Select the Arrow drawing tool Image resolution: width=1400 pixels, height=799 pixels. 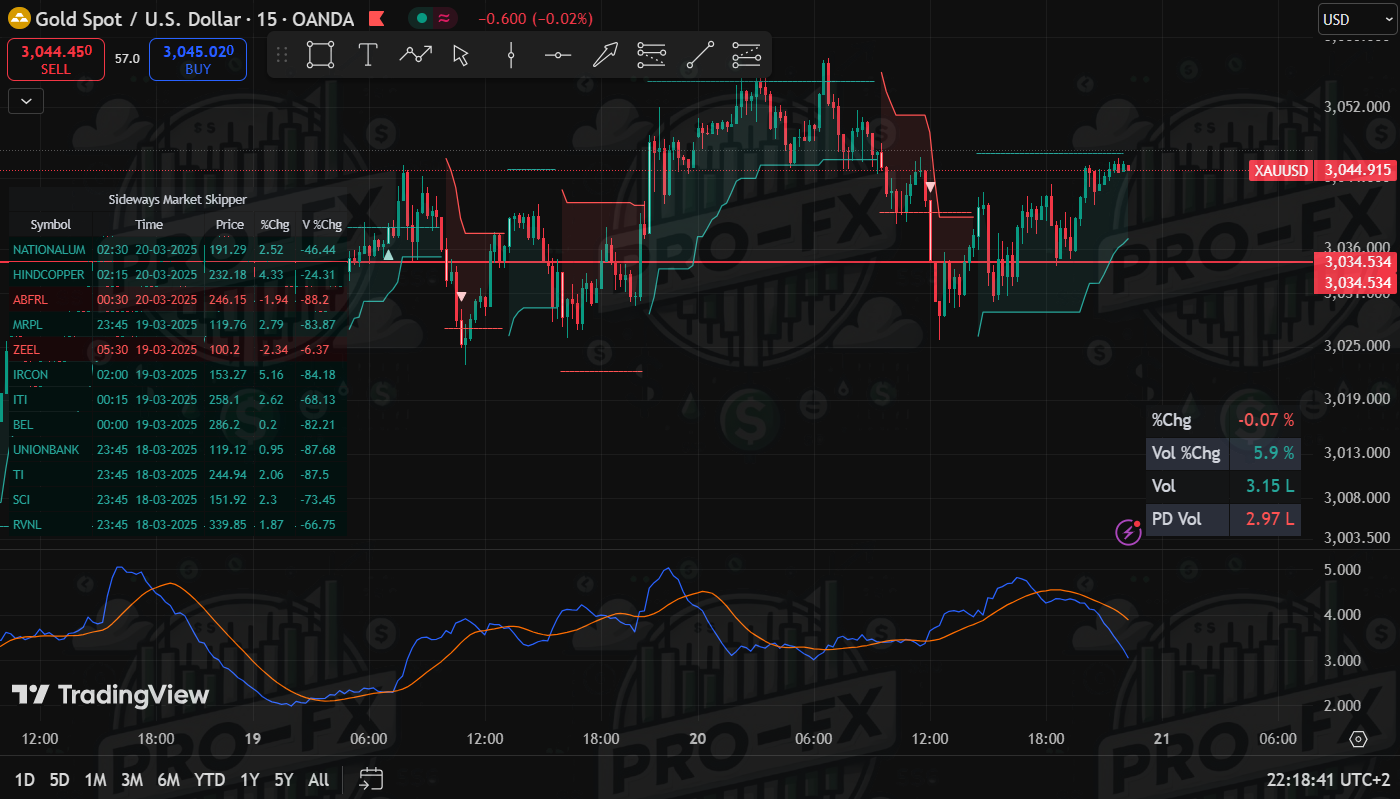605,55
